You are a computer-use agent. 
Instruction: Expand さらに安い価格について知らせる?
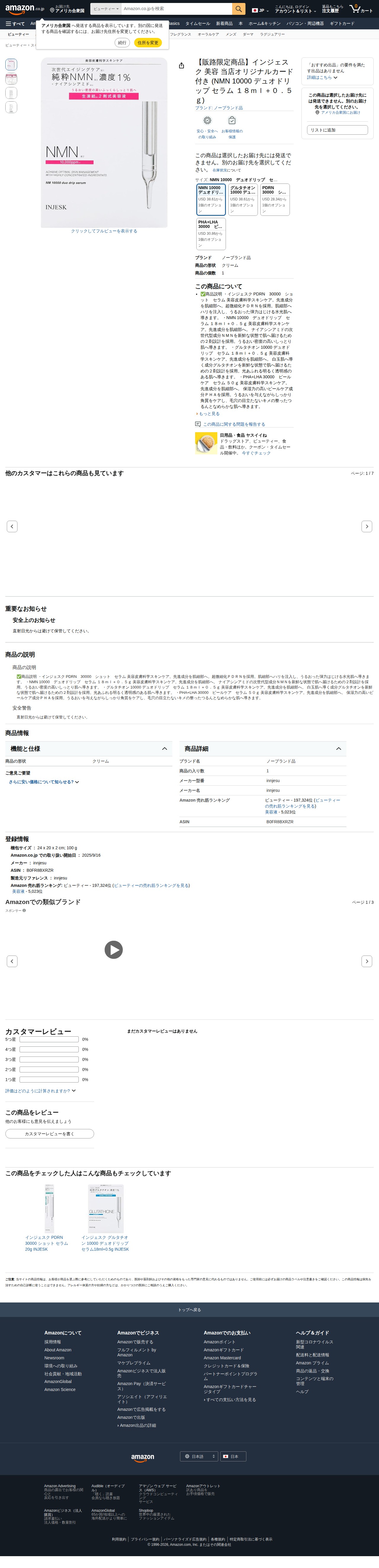coord(44,782)
